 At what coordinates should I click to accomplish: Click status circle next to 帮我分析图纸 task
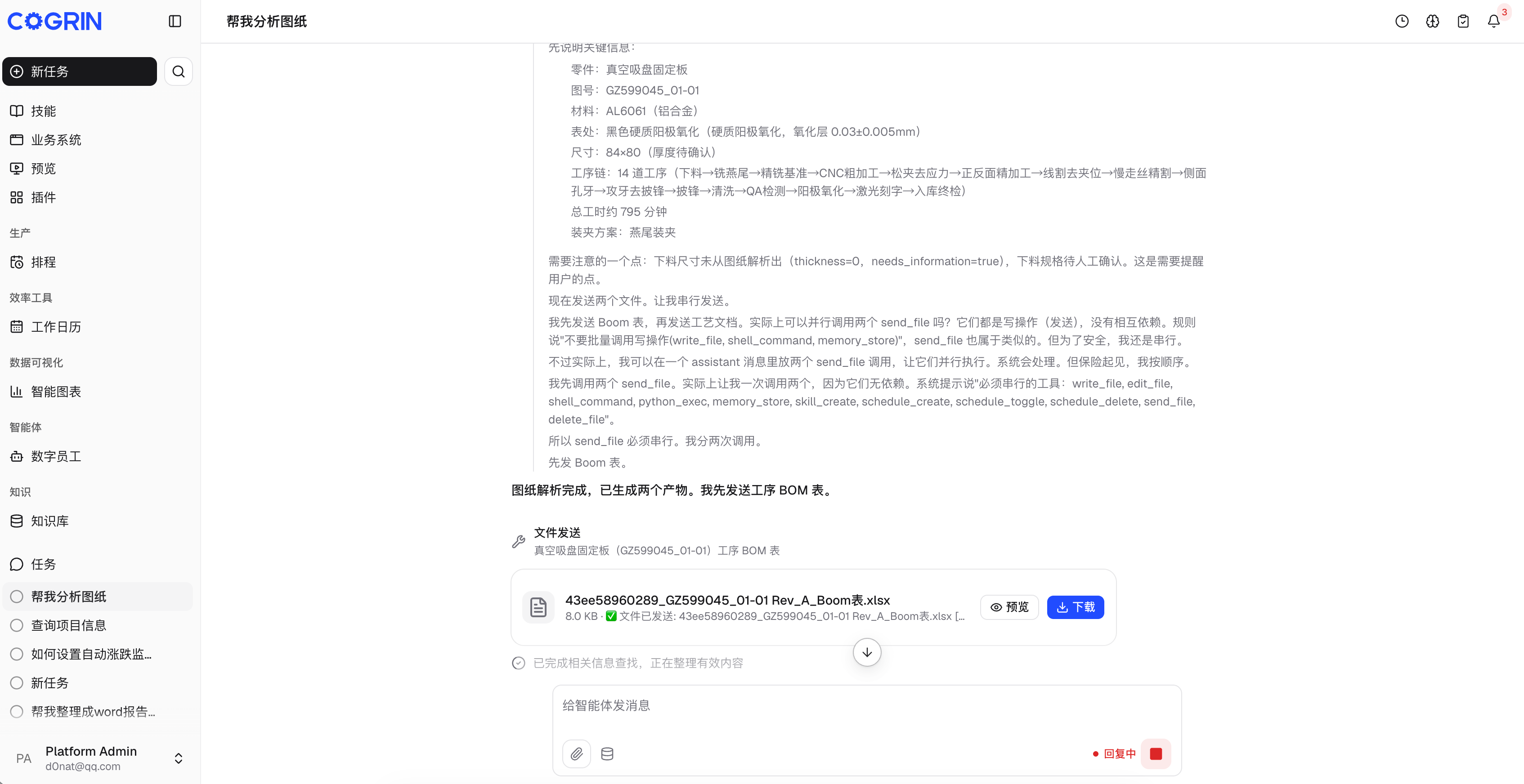click(17, 597)
